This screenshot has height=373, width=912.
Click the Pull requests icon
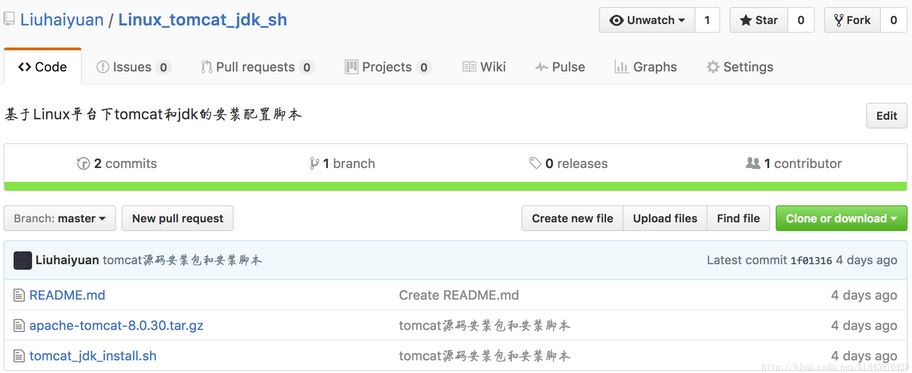[x=206, y=67]
